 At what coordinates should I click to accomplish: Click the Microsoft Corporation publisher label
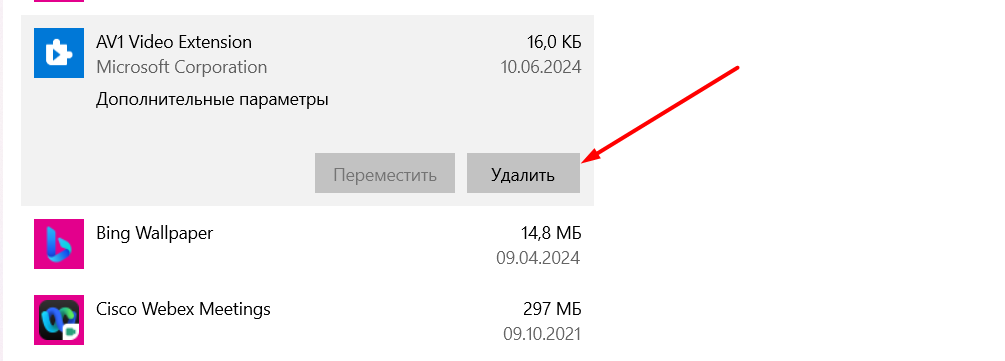tap(181, 67)
